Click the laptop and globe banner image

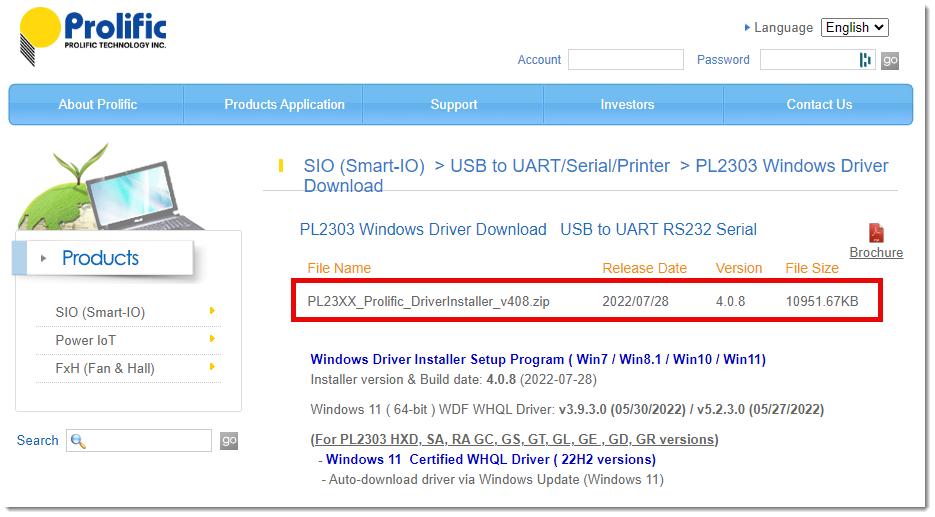110,188
